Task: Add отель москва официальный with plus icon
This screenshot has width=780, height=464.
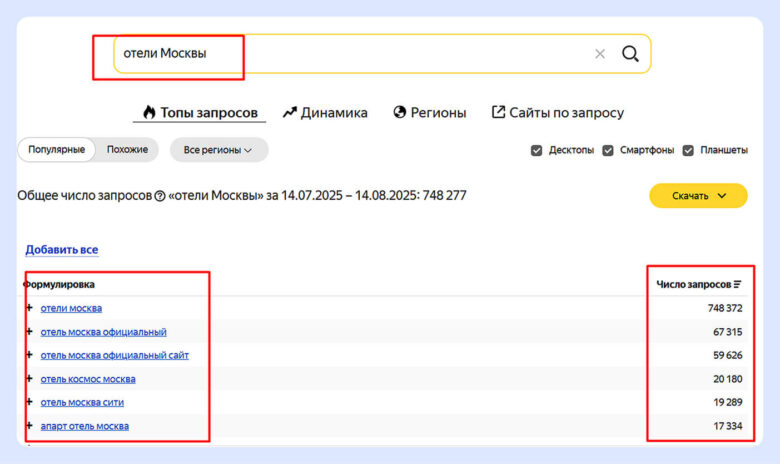Action: click(30, 331)
